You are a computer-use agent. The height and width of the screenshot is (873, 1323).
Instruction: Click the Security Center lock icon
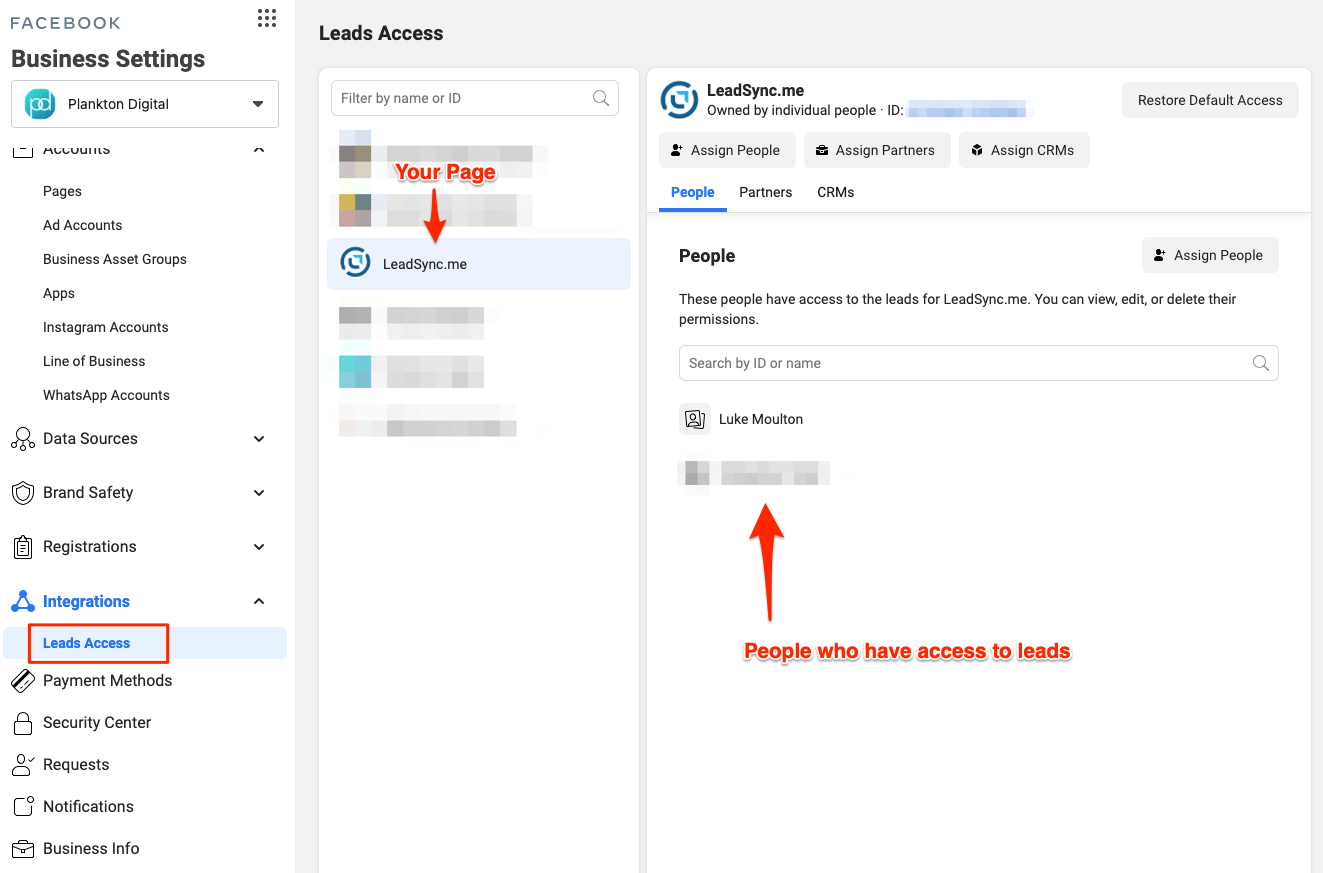click(x=22, y=723)
